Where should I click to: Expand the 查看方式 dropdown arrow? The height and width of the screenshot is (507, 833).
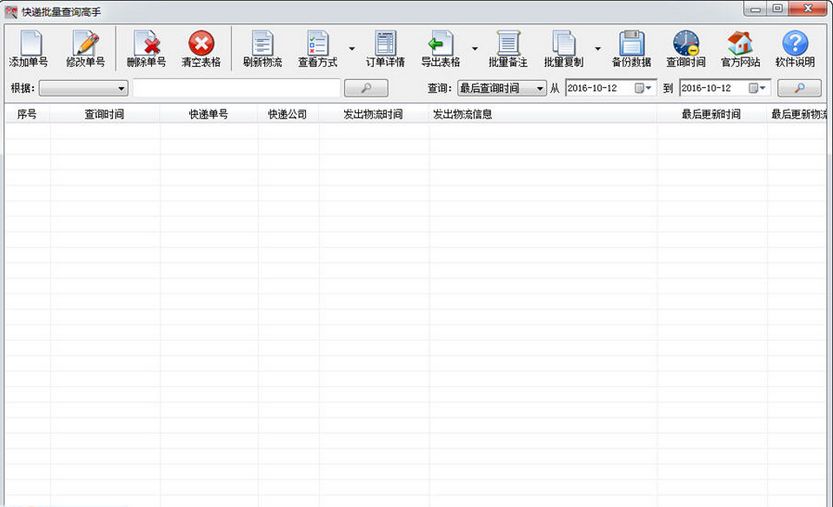point(352,49)
